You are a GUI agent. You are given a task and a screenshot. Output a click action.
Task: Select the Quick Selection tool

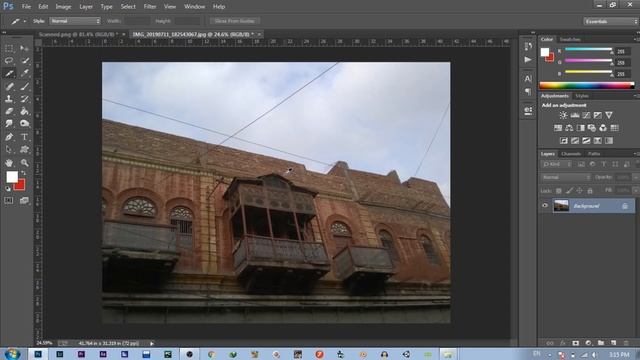24,61
